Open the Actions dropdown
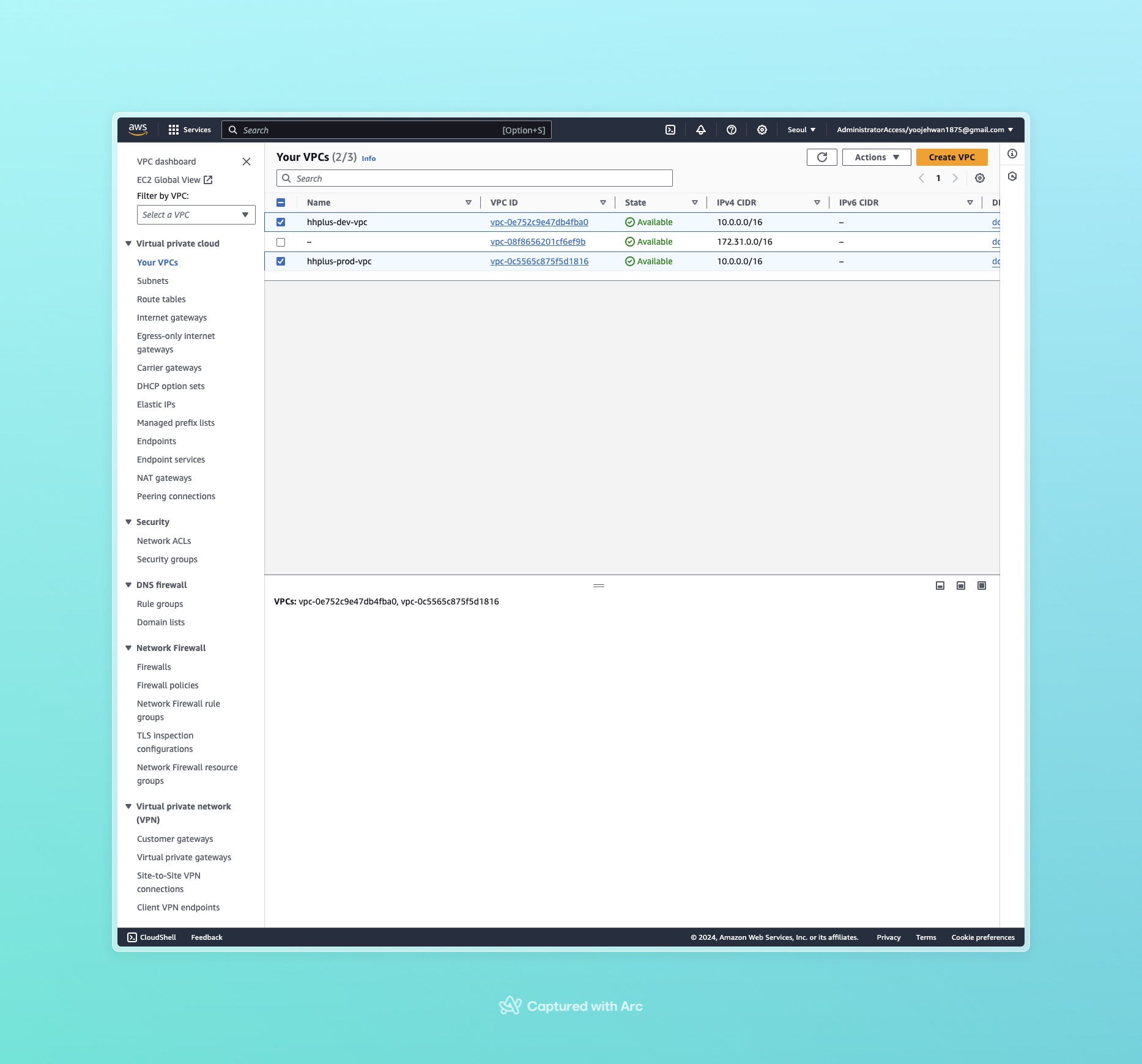 point(877,157)
